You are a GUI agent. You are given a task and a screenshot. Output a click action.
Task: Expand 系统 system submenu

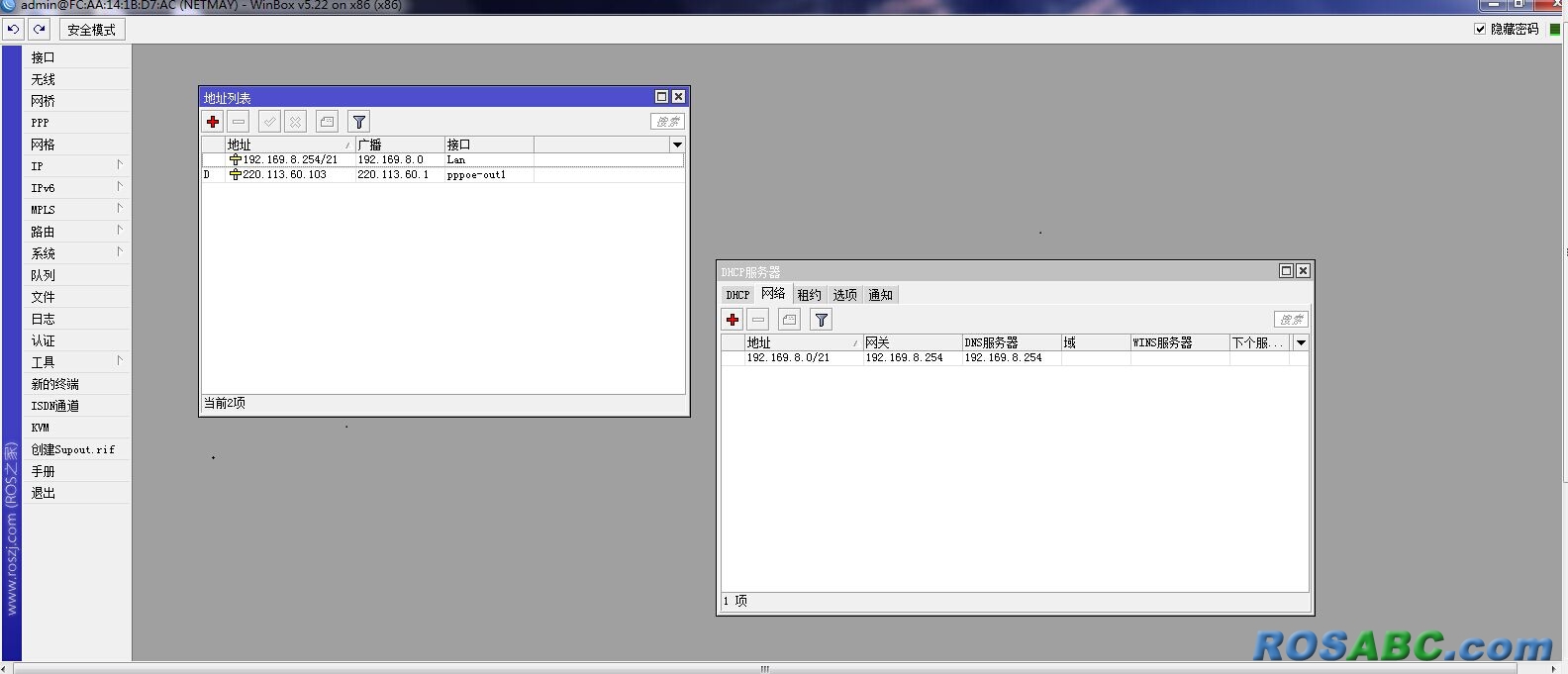(77, 253)
